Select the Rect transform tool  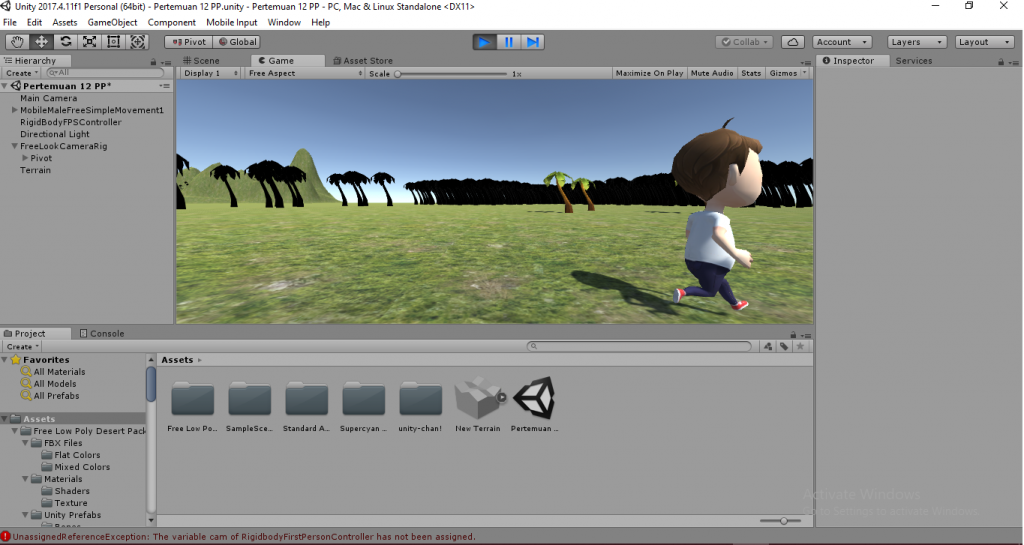pyautogui.click(x=114, y=42)
